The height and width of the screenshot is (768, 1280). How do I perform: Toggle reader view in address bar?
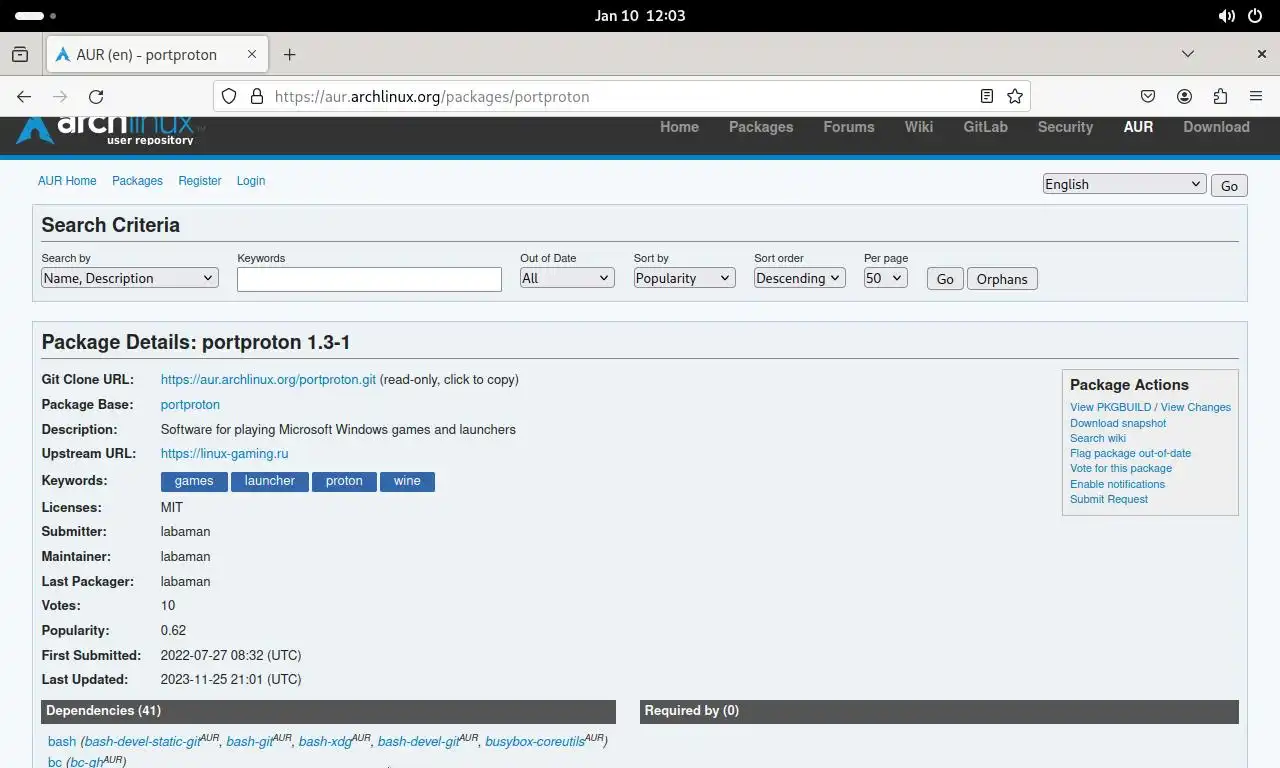point(987,96)
